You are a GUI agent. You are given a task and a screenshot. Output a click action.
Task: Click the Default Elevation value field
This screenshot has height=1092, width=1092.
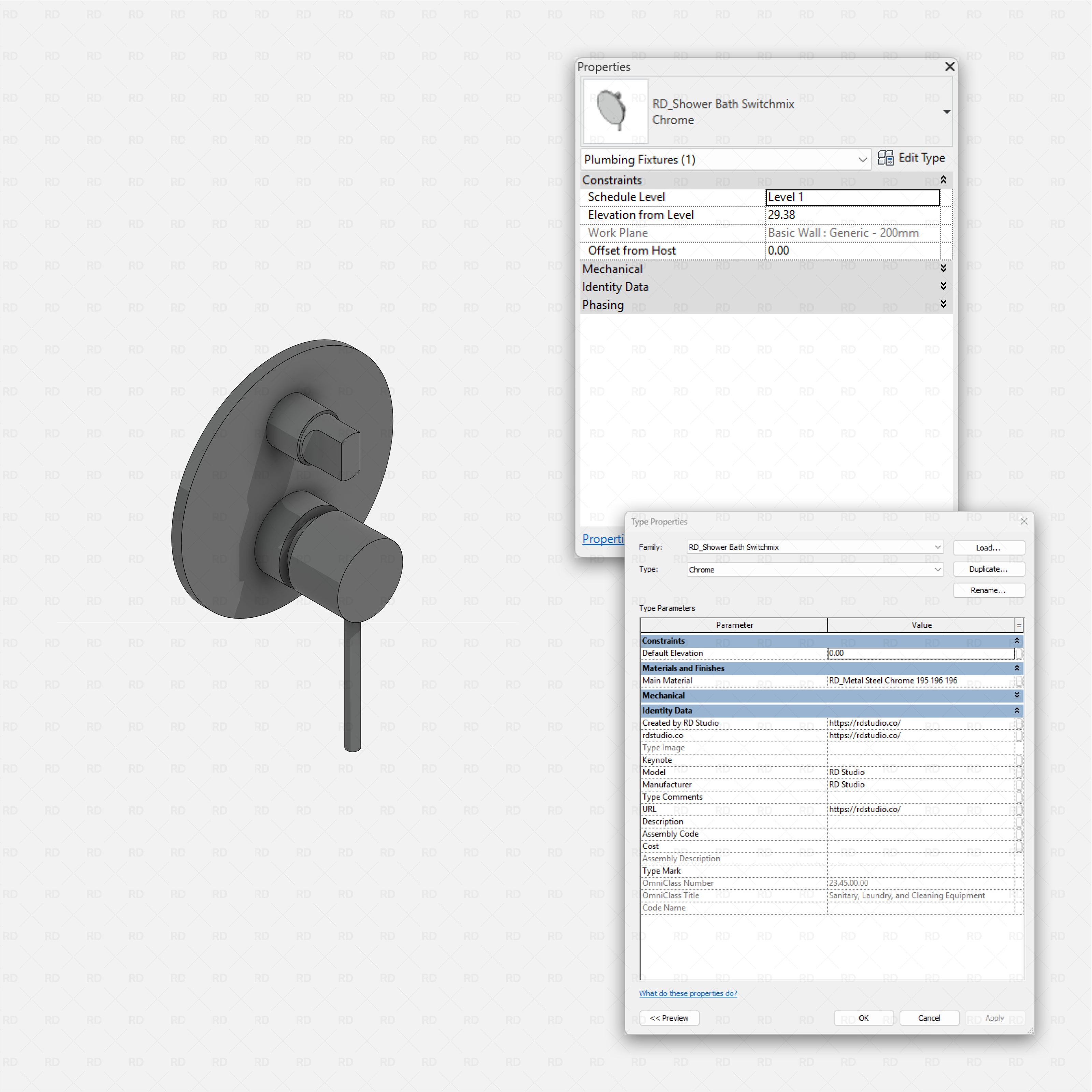[921, 653]
